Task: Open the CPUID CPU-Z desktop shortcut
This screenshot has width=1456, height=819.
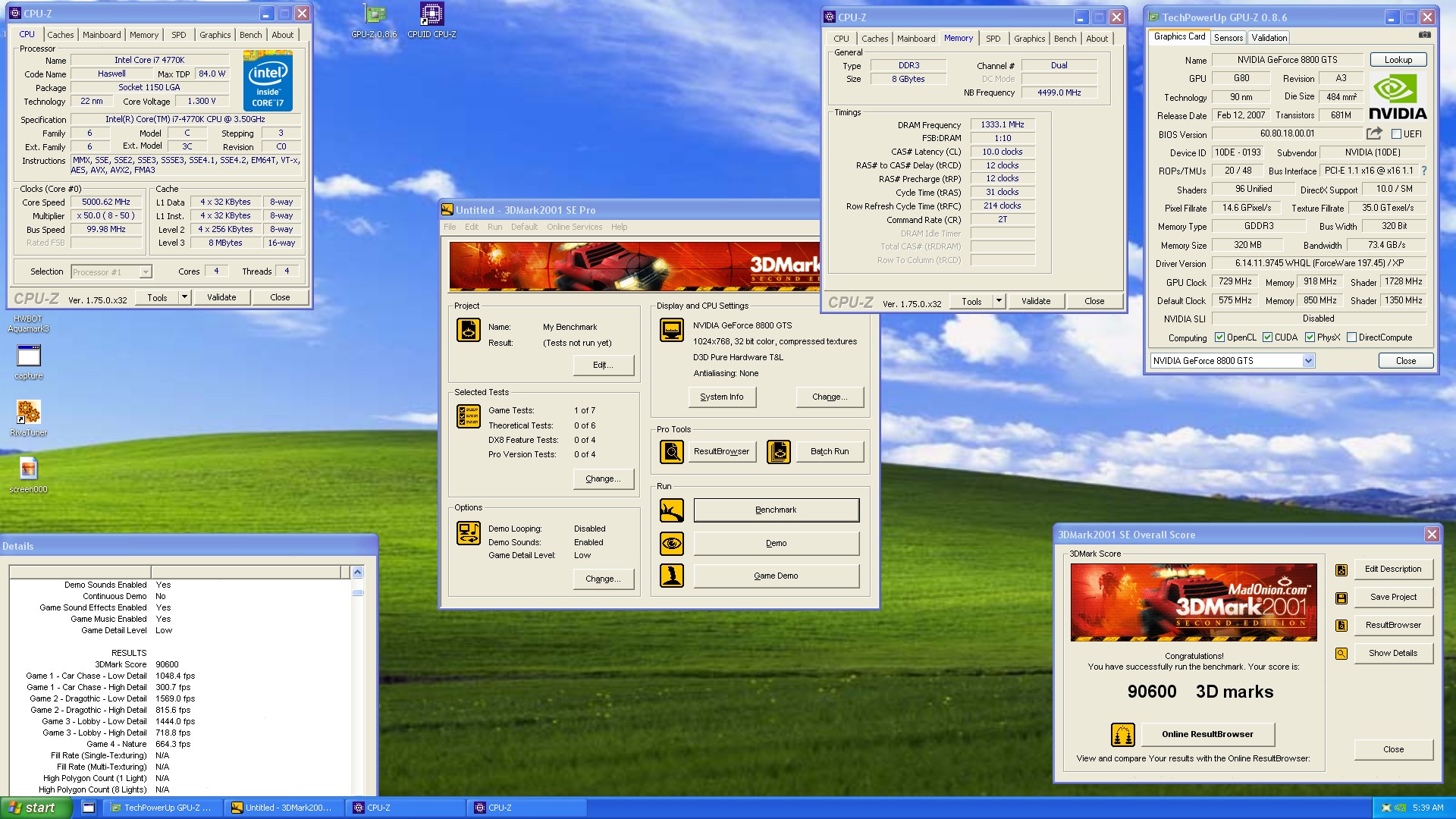Action: (x=431, y=20)
